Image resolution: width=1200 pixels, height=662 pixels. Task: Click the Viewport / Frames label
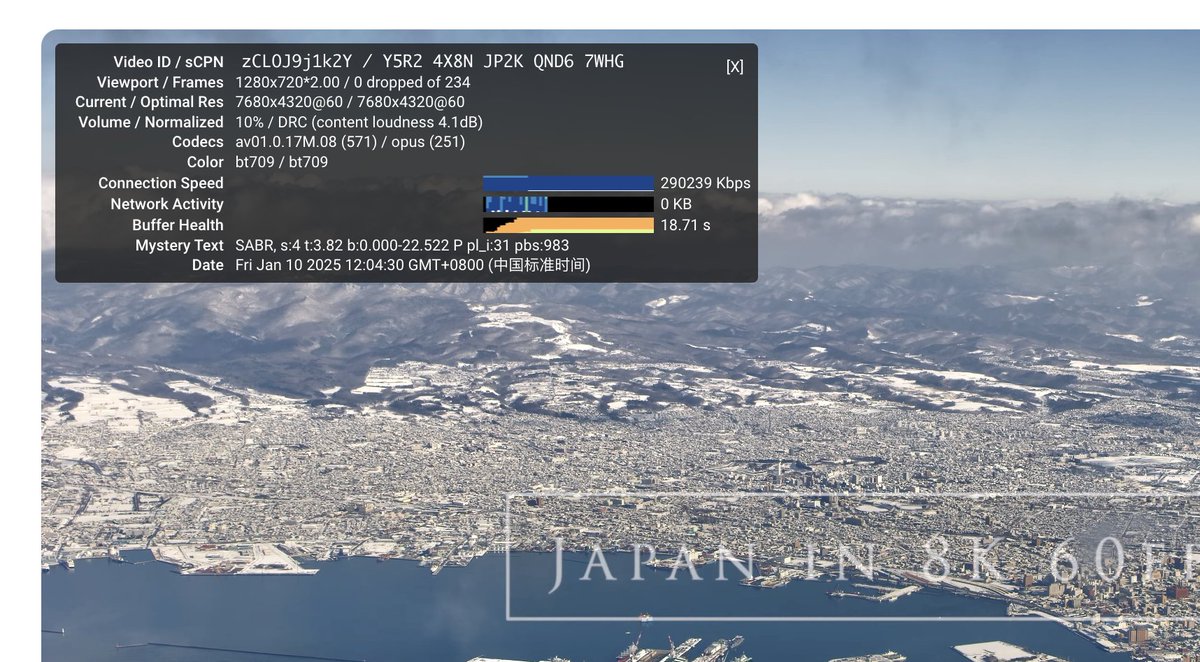coord(160,82)
